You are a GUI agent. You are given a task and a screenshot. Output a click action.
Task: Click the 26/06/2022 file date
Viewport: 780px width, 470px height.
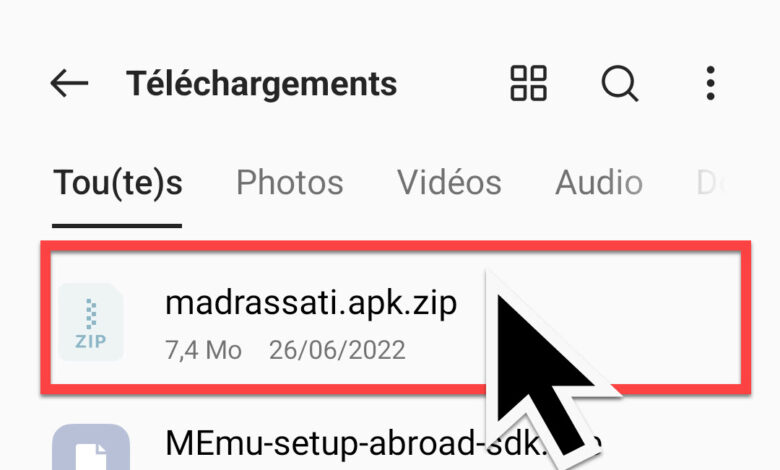tap(337, 350)
